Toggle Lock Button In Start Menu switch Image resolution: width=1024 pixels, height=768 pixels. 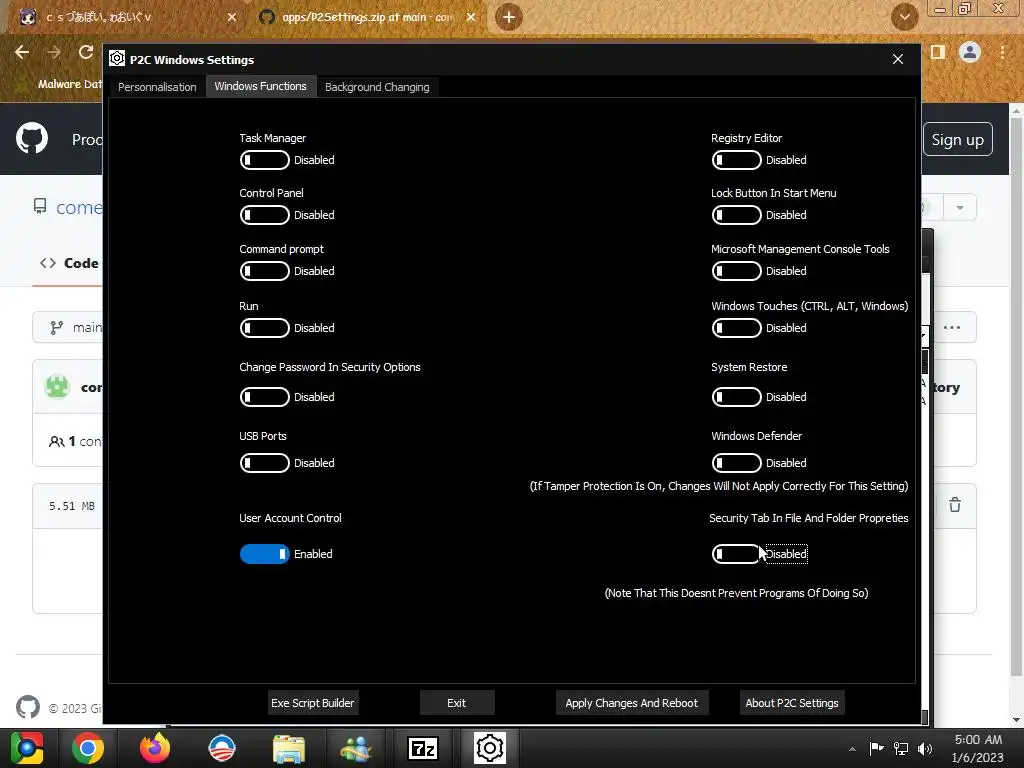coord(736,215)
